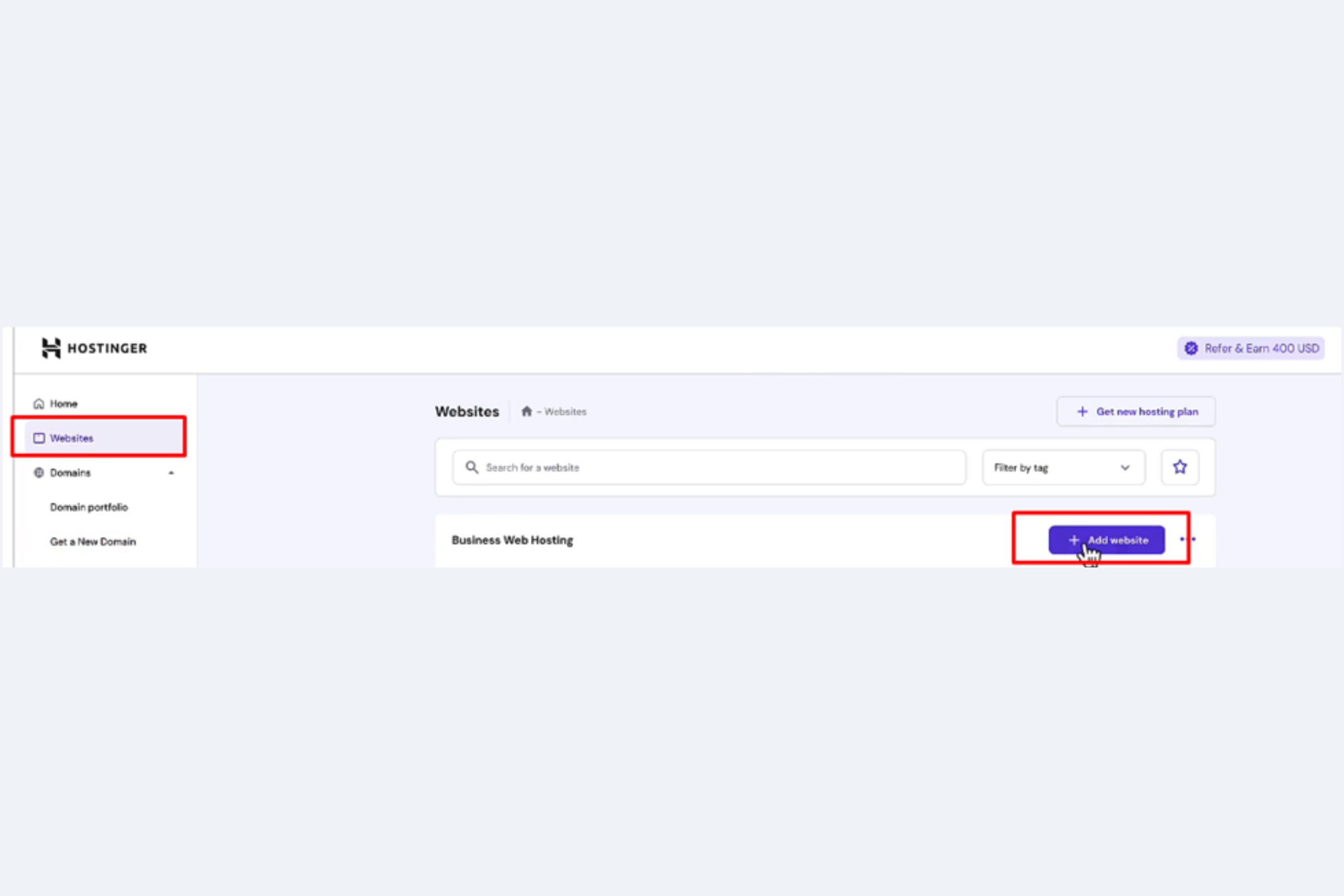
Task: Click the Websites sidebar icon
Action: 39,438
